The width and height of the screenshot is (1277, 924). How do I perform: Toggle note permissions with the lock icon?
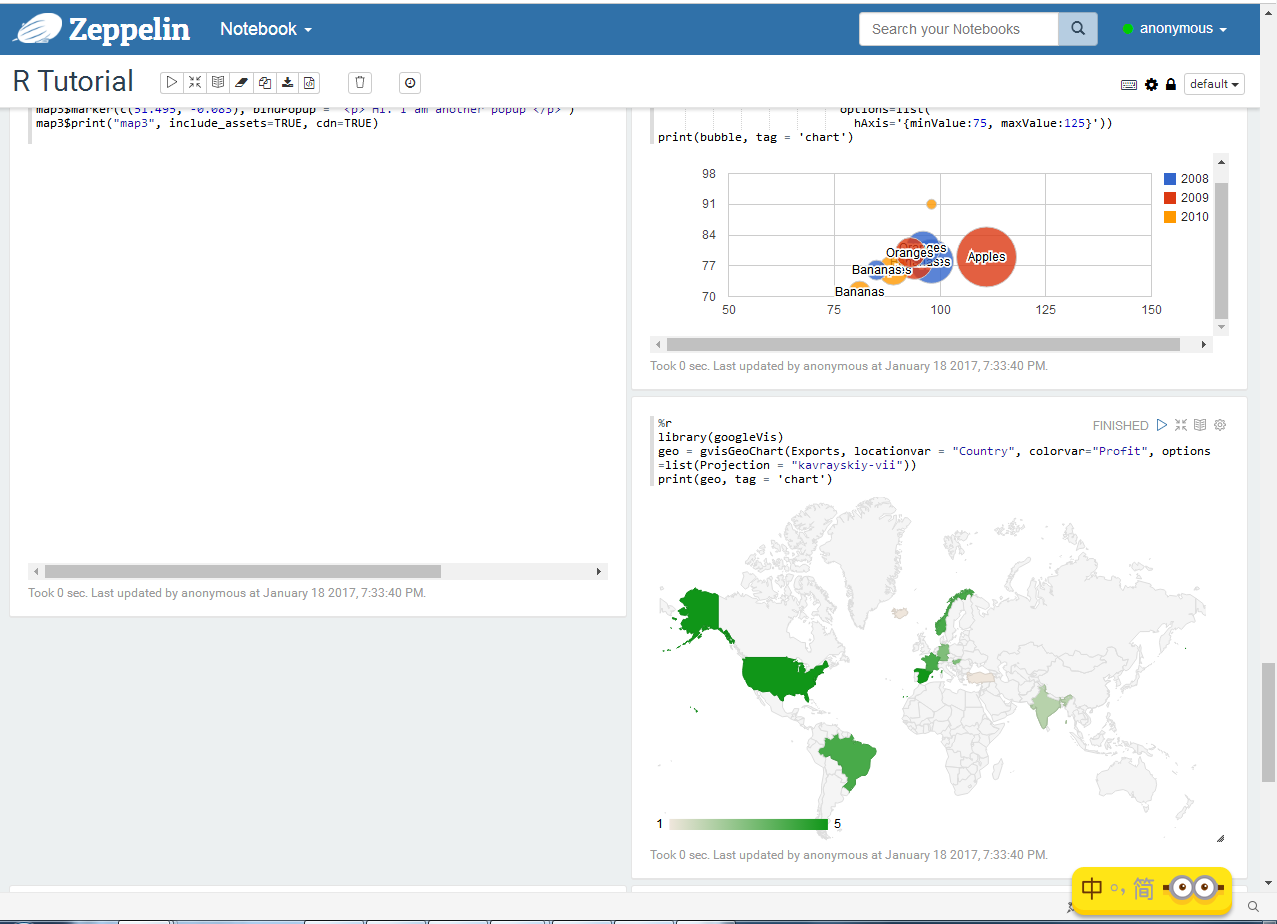pos(1168,84)
